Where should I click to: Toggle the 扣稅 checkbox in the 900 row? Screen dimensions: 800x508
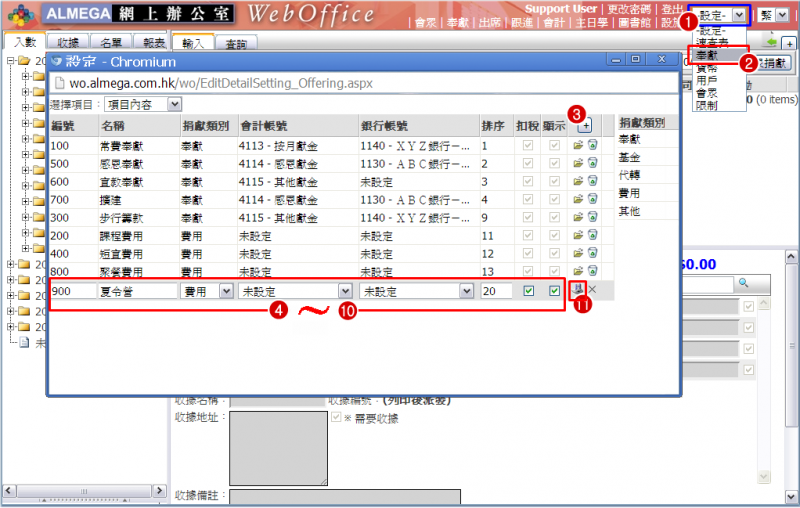529,291
